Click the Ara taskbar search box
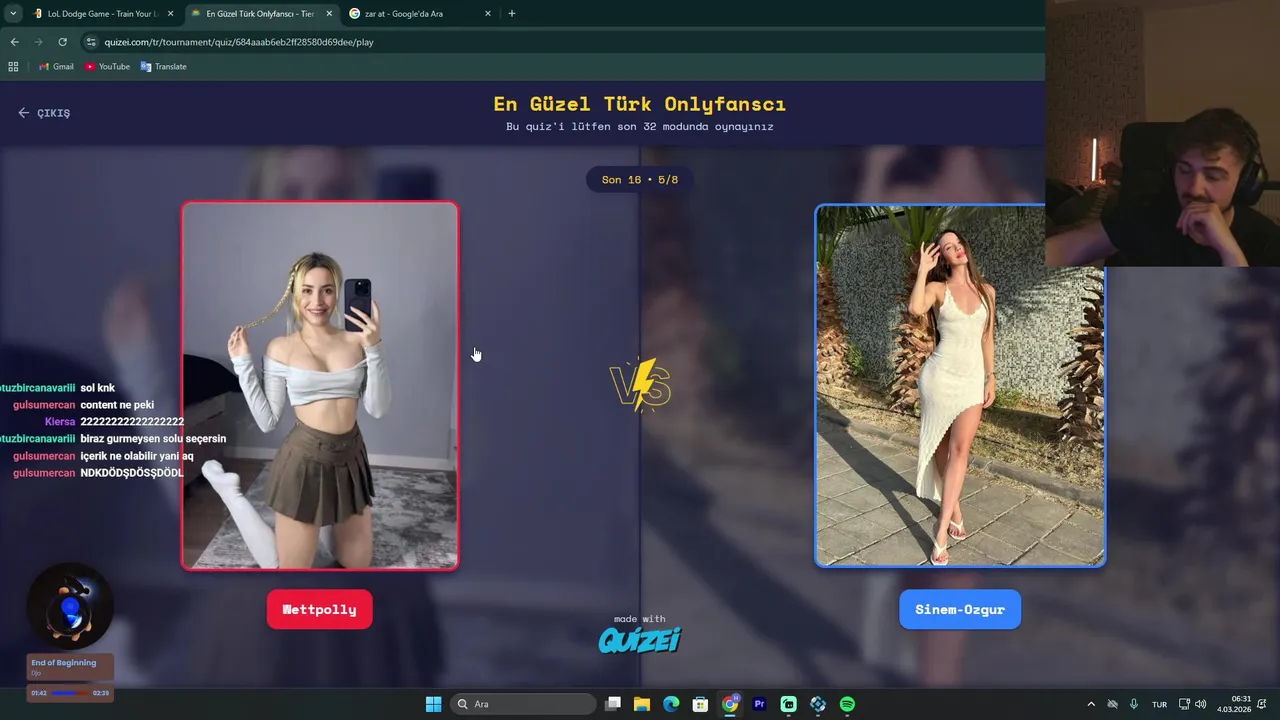The width and height of the screenshot is (1280, 720). (x=523, y=704)
